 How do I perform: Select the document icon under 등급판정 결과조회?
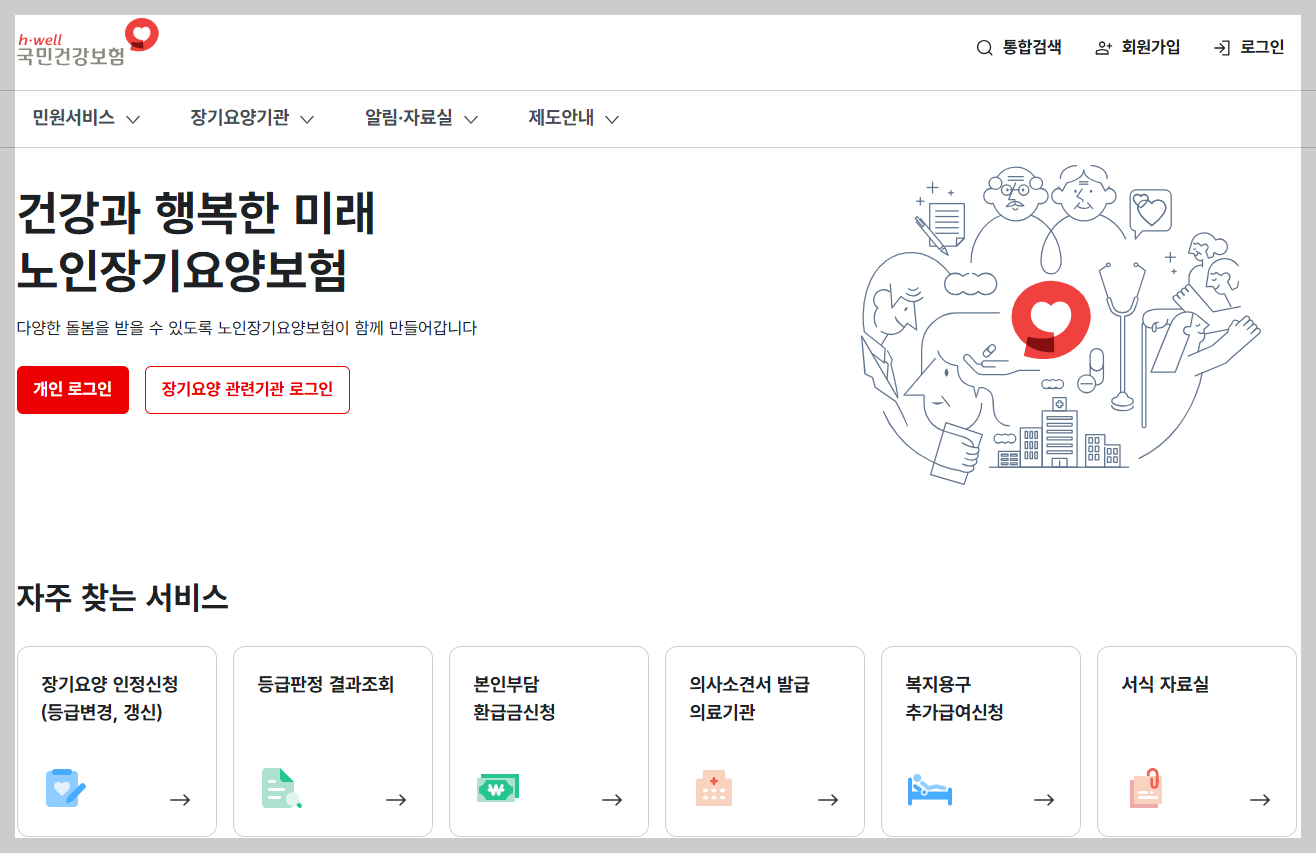282,789
